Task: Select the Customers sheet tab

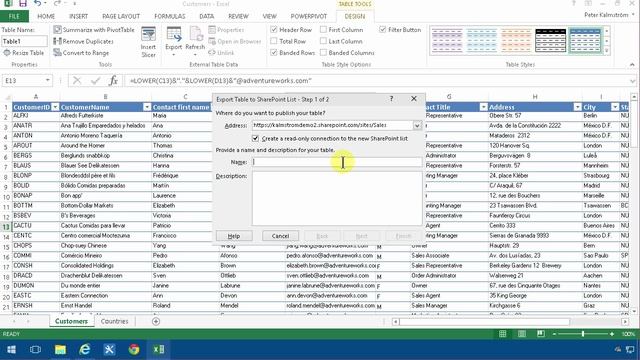Action: tap(71, 322)
